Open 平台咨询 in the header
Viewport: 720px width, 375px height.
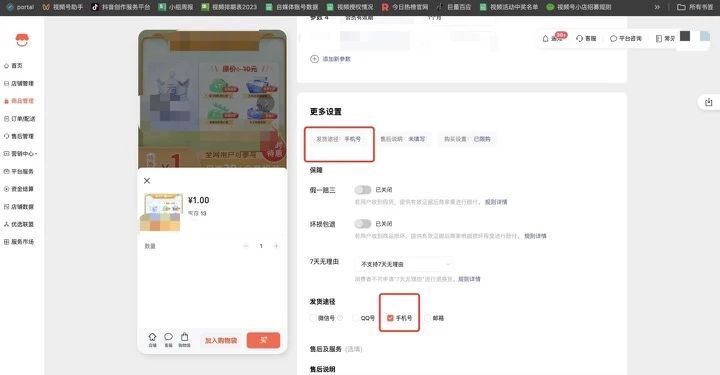coord(625,39)
